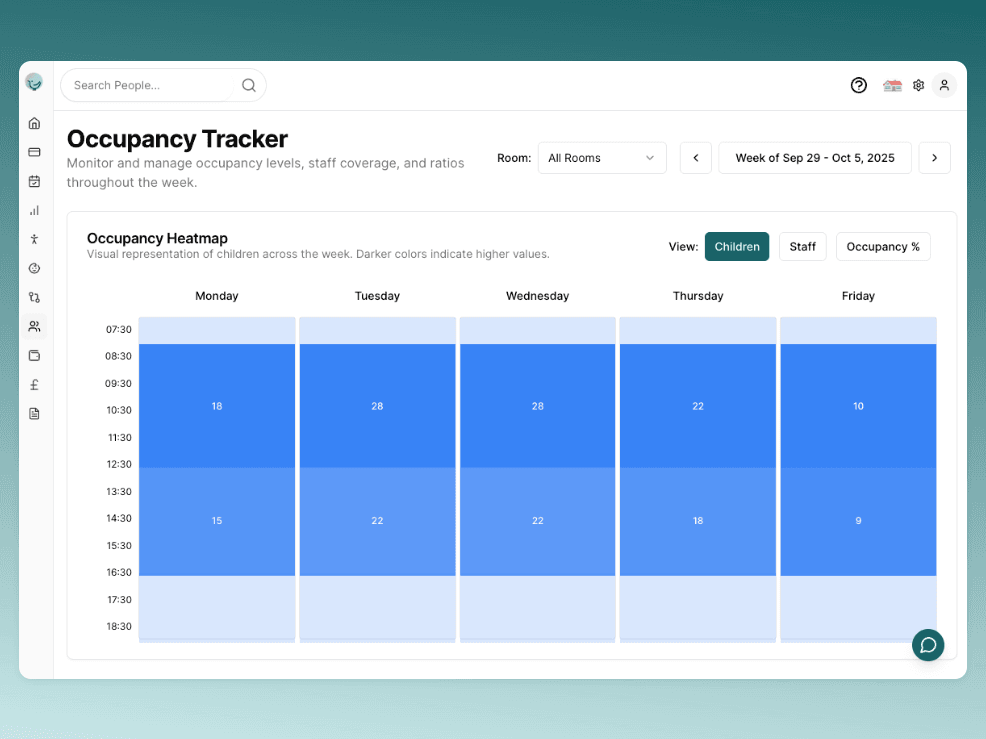
Task: Click the pound sterling finance icon
Action: [34, 384]
